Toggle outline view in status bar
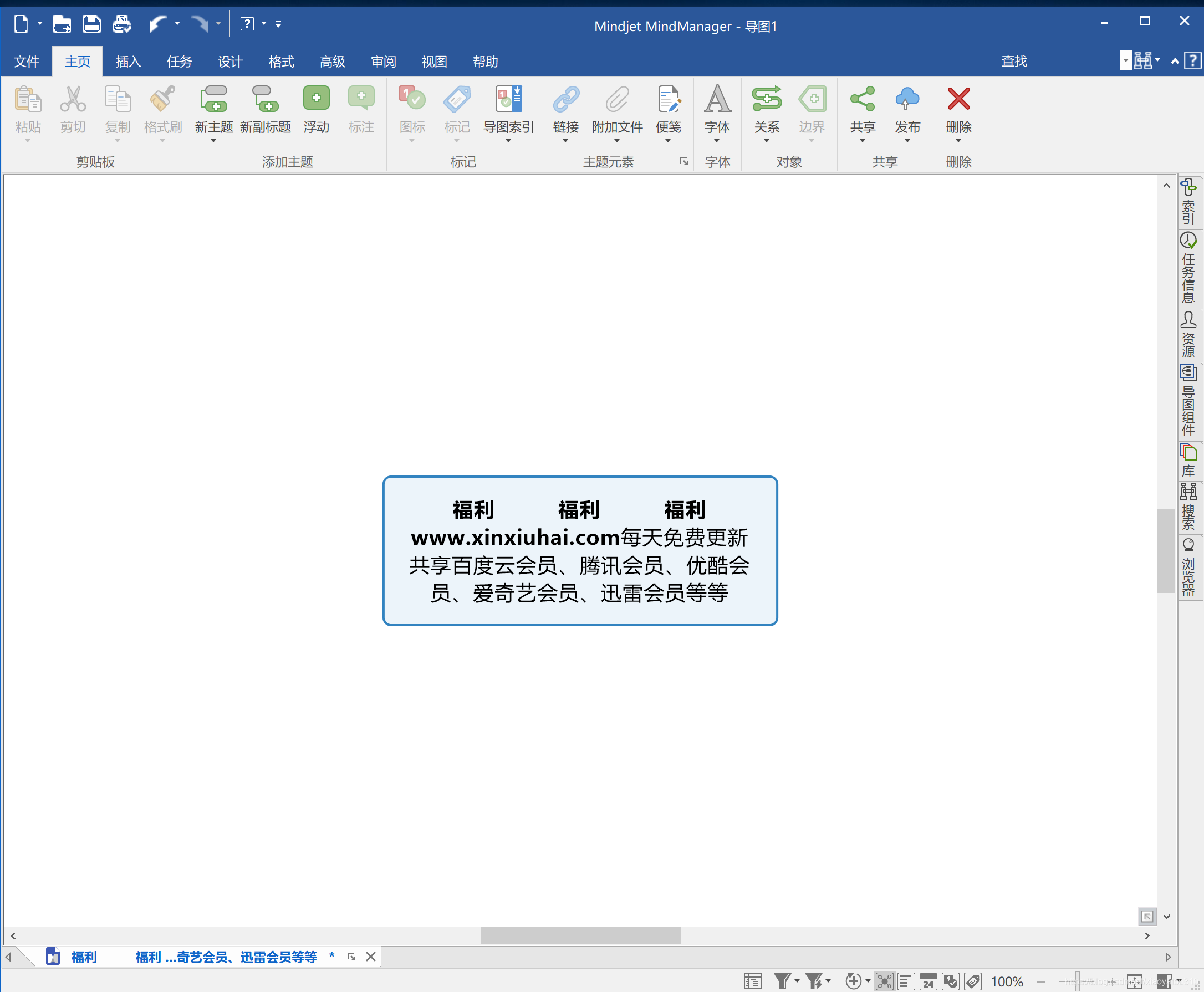This screenshot has height=992, width=1204. pyautogui.click(x=906, y=981)
